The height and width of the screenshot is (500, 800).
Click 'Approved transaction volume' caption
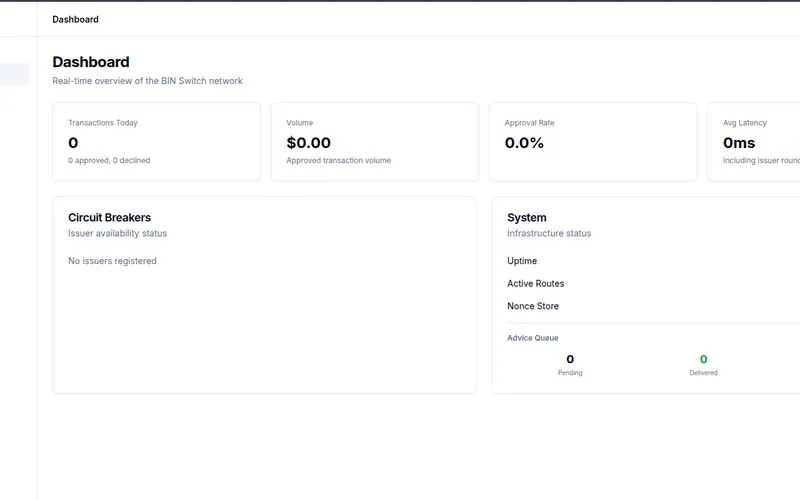click(339, 160)
